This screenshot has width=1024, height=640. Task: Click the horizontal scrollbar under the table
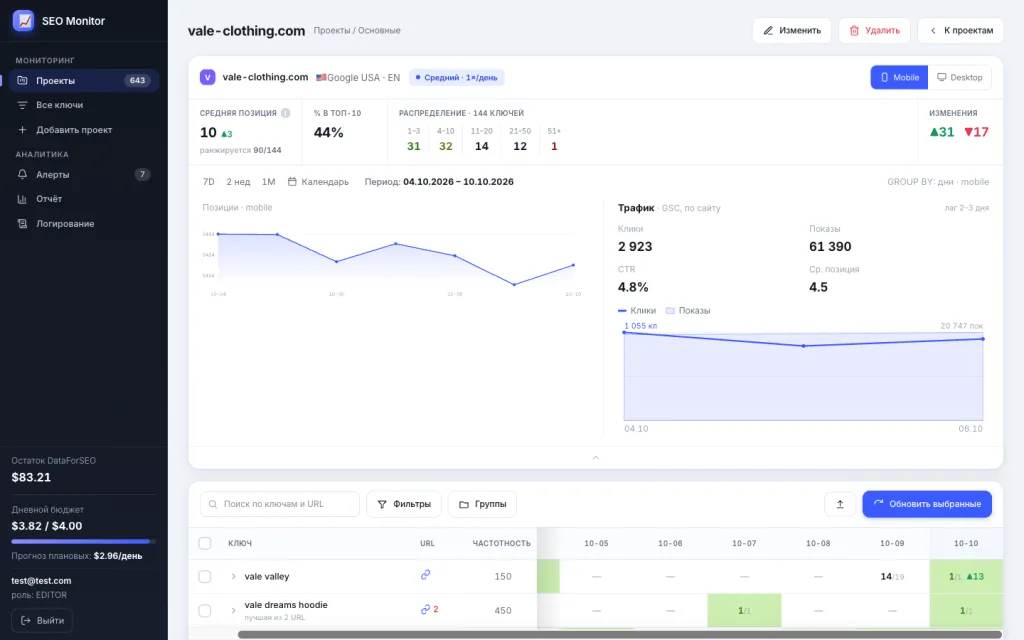coord(620,634)
